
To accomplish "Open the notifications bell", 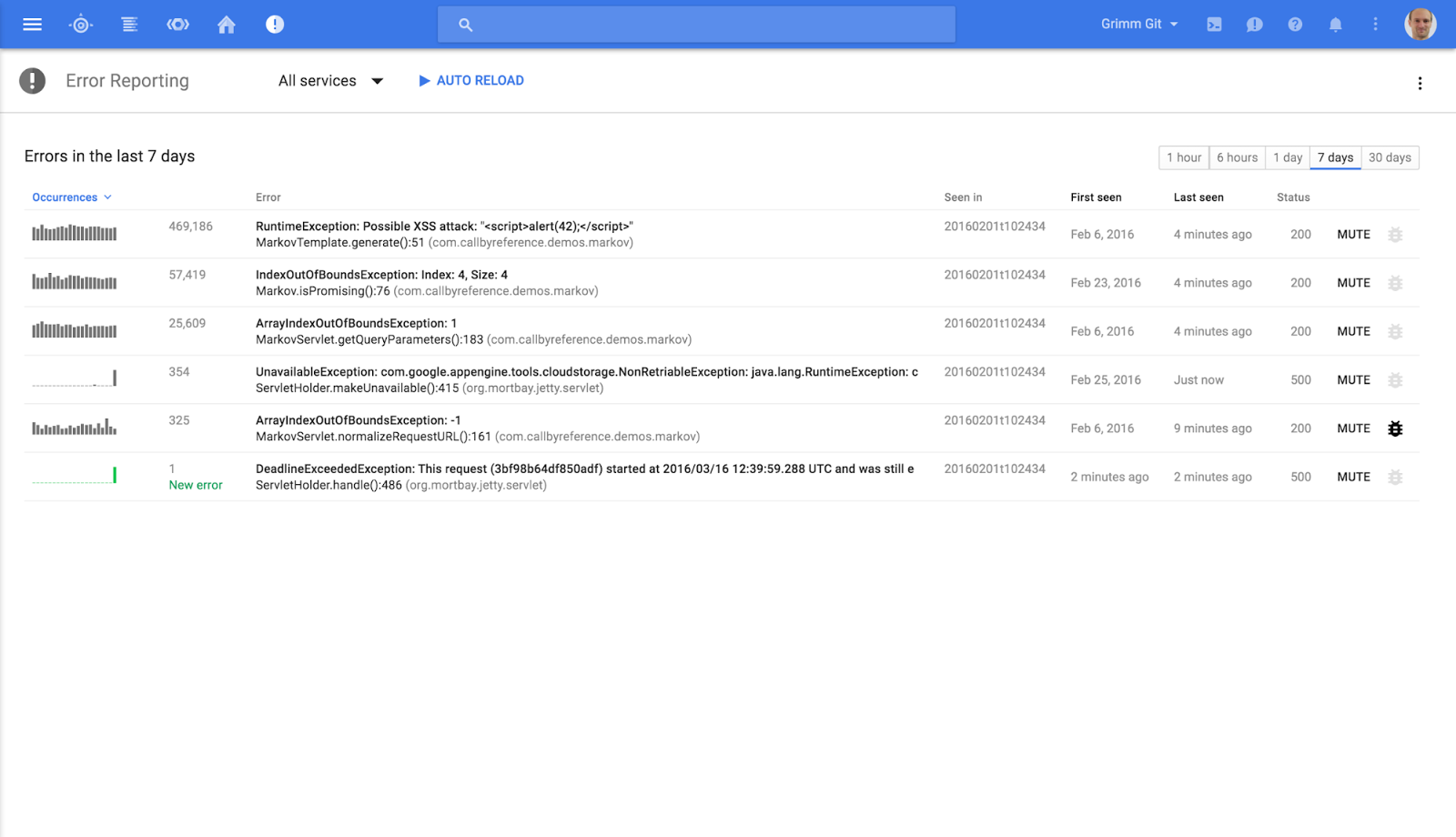I will (1335, 25).
